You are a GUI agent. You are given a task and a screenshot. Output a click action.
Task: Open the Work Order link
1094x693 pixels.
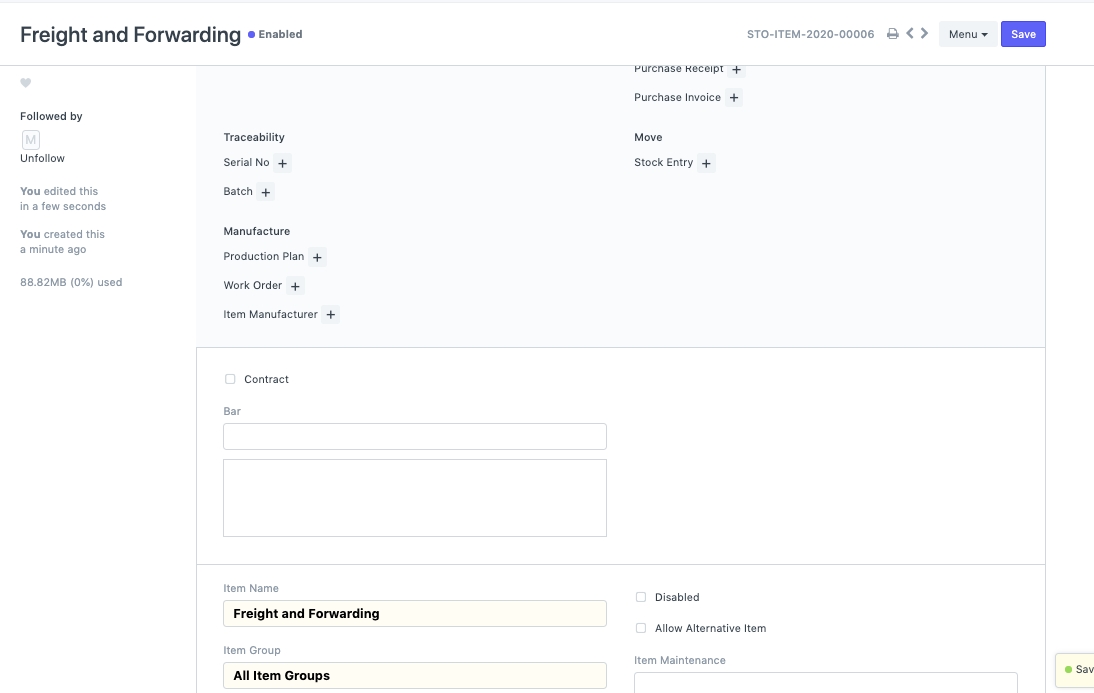click(x=253, y=286)
